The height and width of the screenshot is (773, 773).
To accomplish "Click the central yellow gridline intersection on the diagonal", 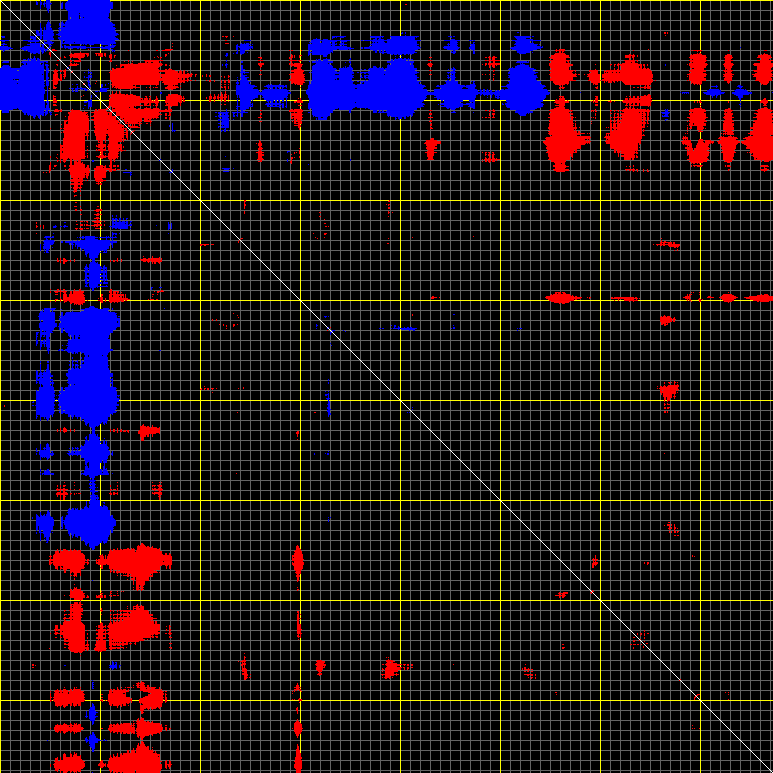I will (400, 400).
